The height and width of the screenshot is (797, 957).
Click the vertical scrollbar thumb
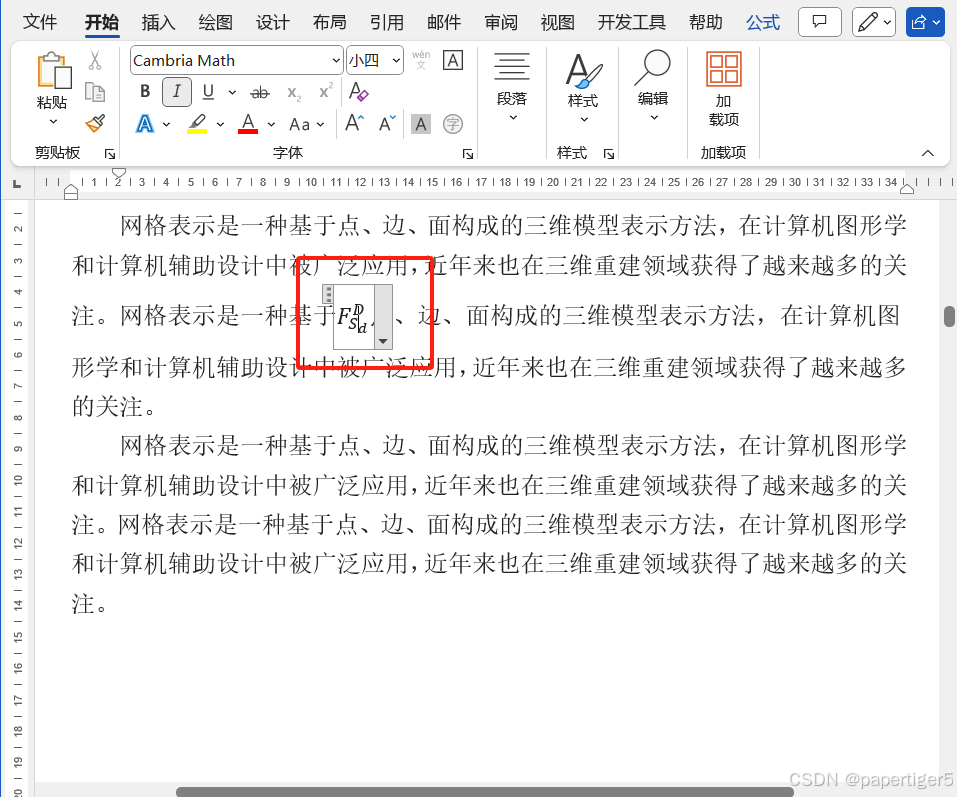[x=950, y=316]
